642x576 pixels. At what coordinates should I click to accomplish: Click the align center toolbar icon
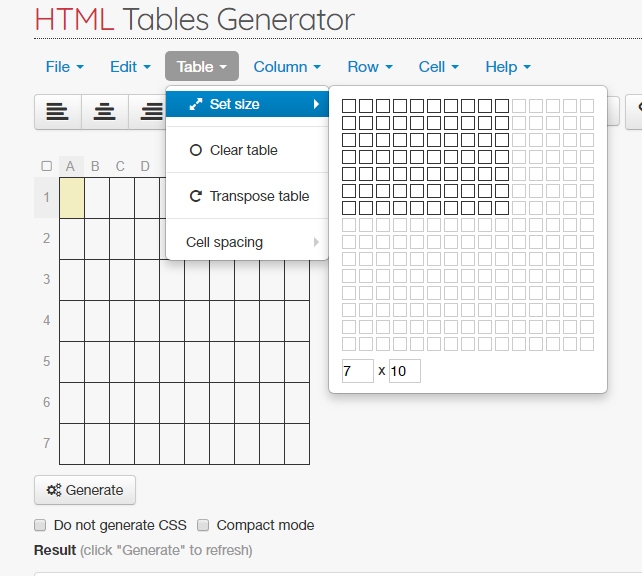point(104,111)
